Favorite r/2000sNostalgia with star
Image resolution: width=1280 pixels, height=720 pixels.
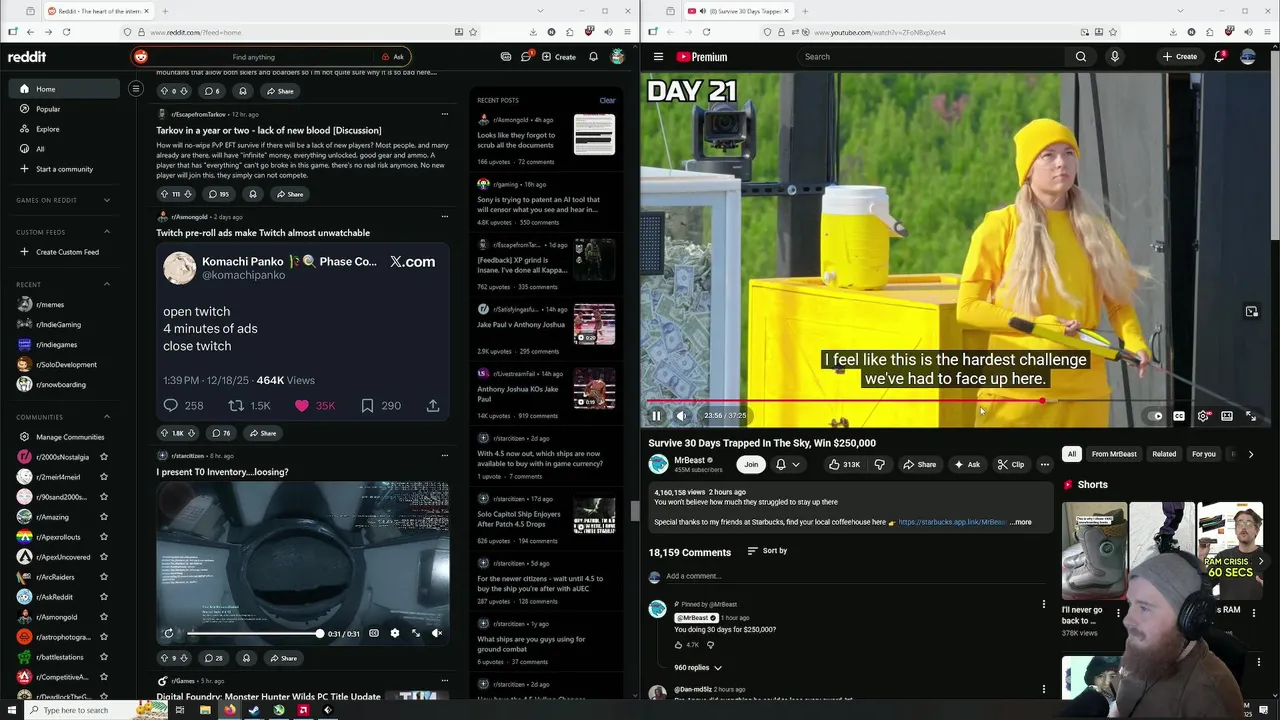tap(103, 457)
